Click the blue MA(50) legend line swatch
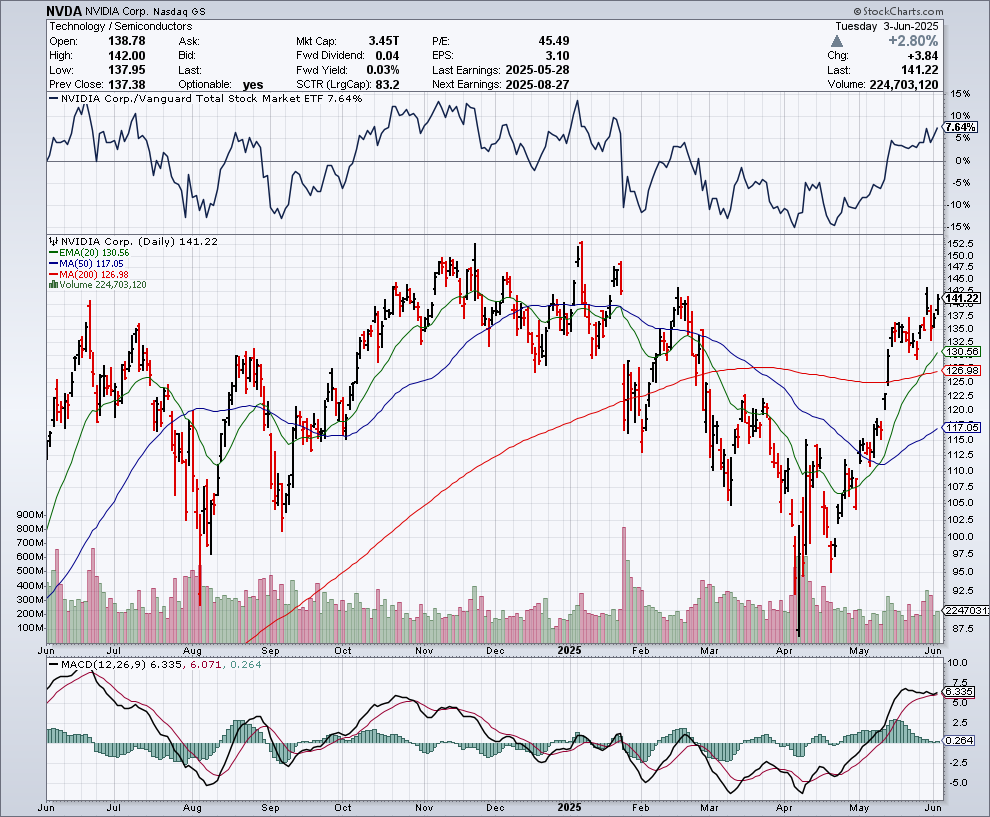 [x=53, y=263]
